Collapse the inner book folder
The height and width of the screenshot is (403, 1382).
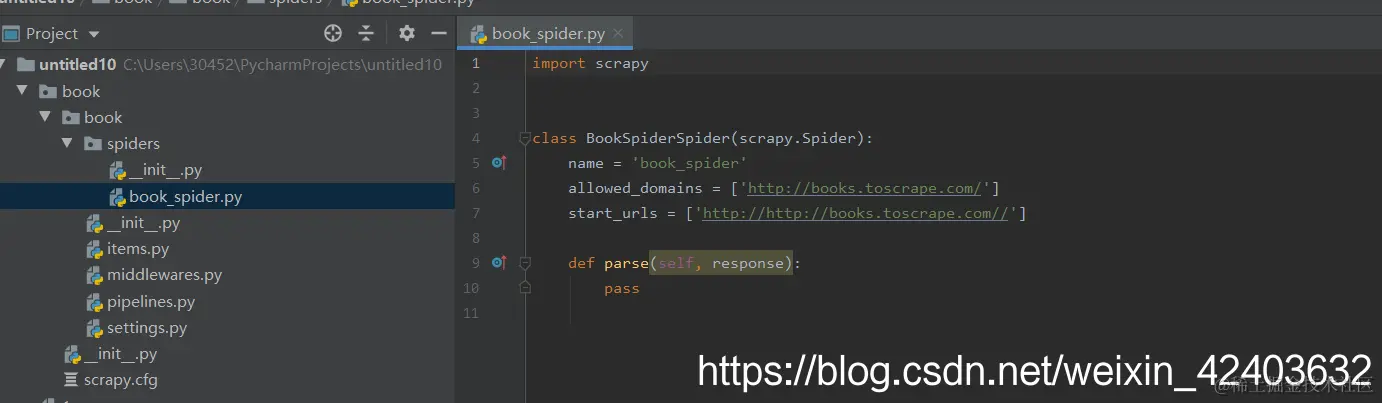coord(44,117)
